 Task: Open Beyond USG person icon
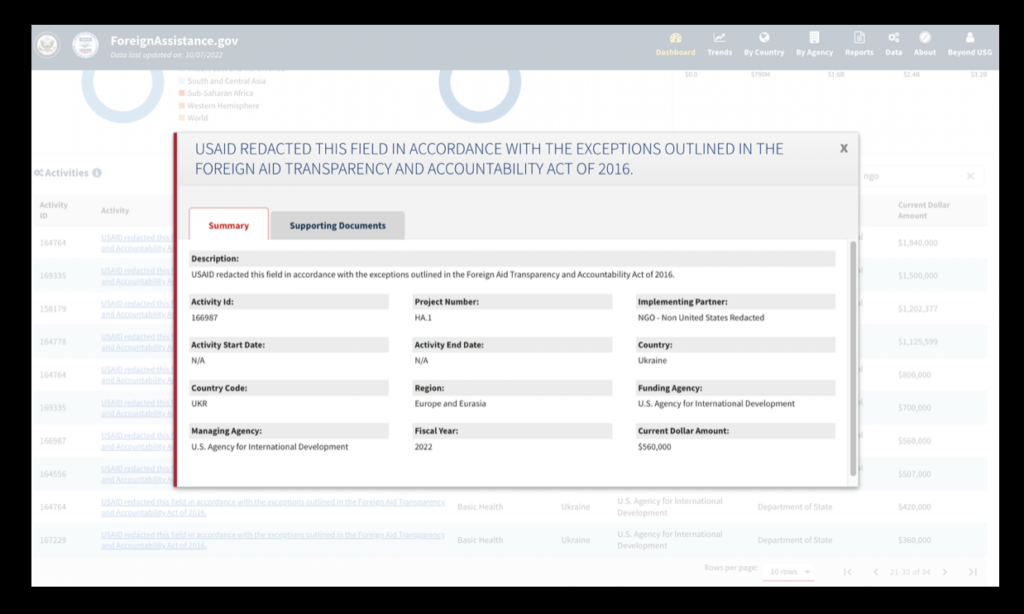click(x=969, y=38)
